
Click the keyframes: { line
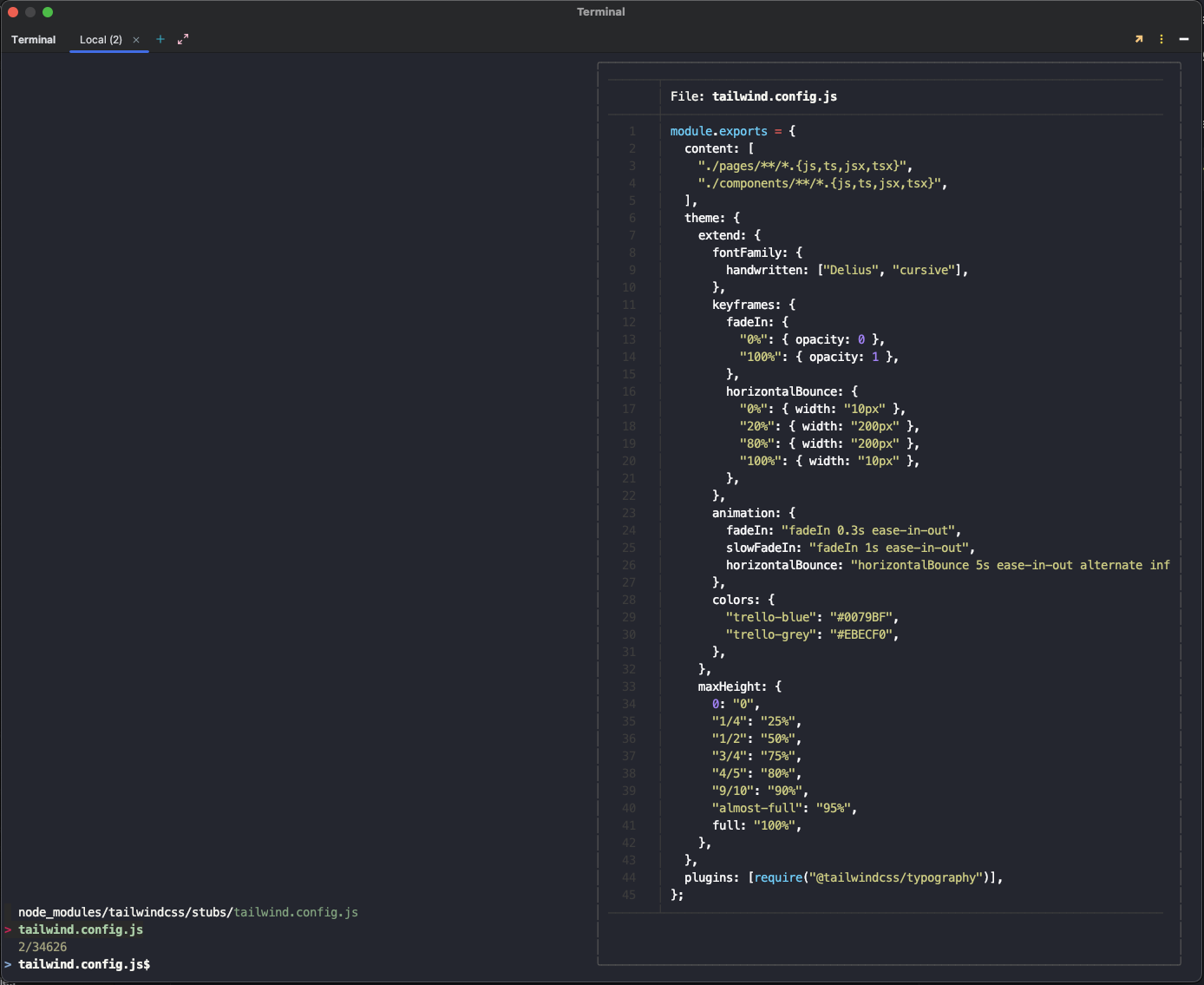coord(754,305)
